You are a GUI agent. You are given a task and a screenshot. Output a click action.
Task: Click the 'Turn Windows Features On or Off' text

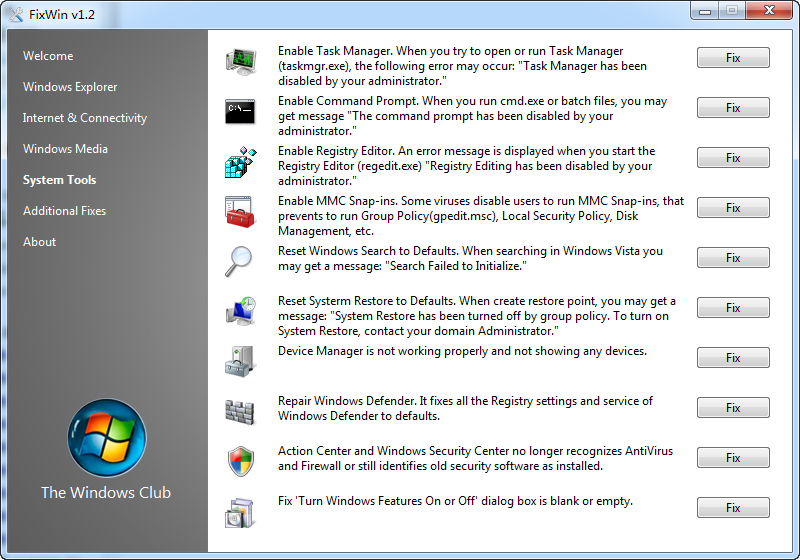(455, 501)
